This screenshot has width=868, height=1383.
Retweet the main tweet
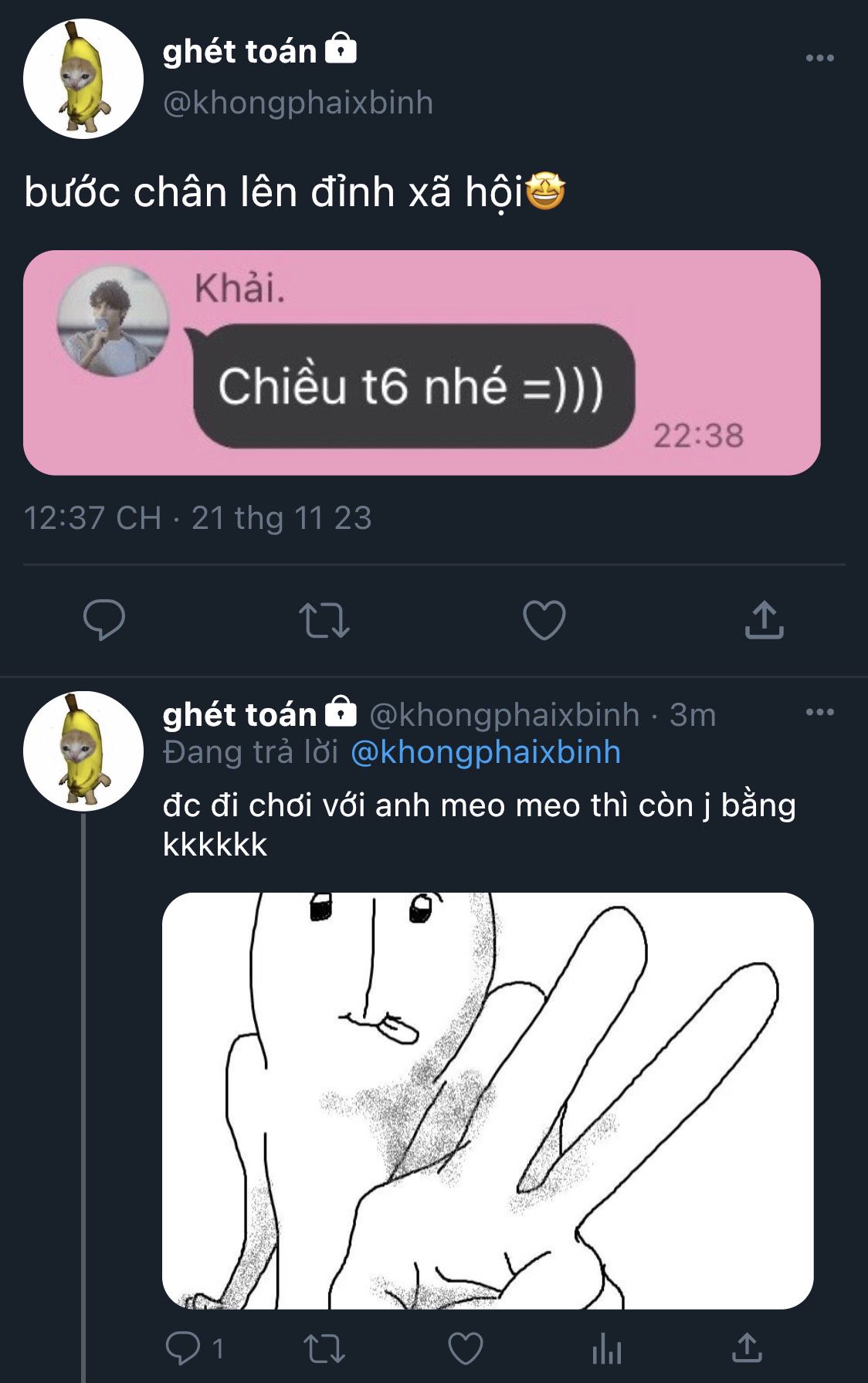(x=324, y=621)
